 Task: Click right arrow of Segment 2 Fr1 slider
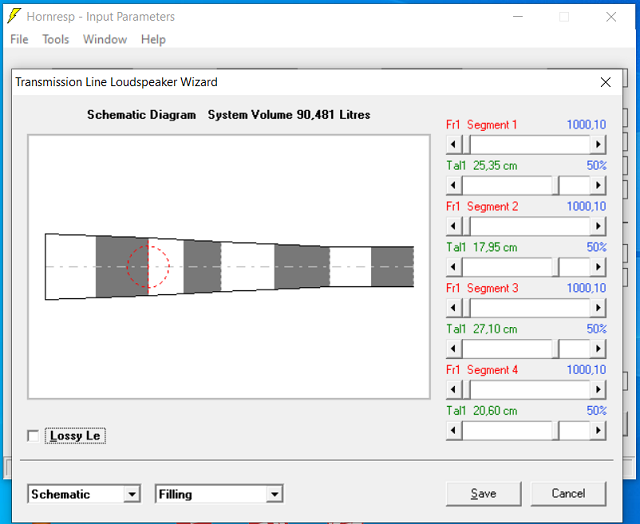point(598,226)
